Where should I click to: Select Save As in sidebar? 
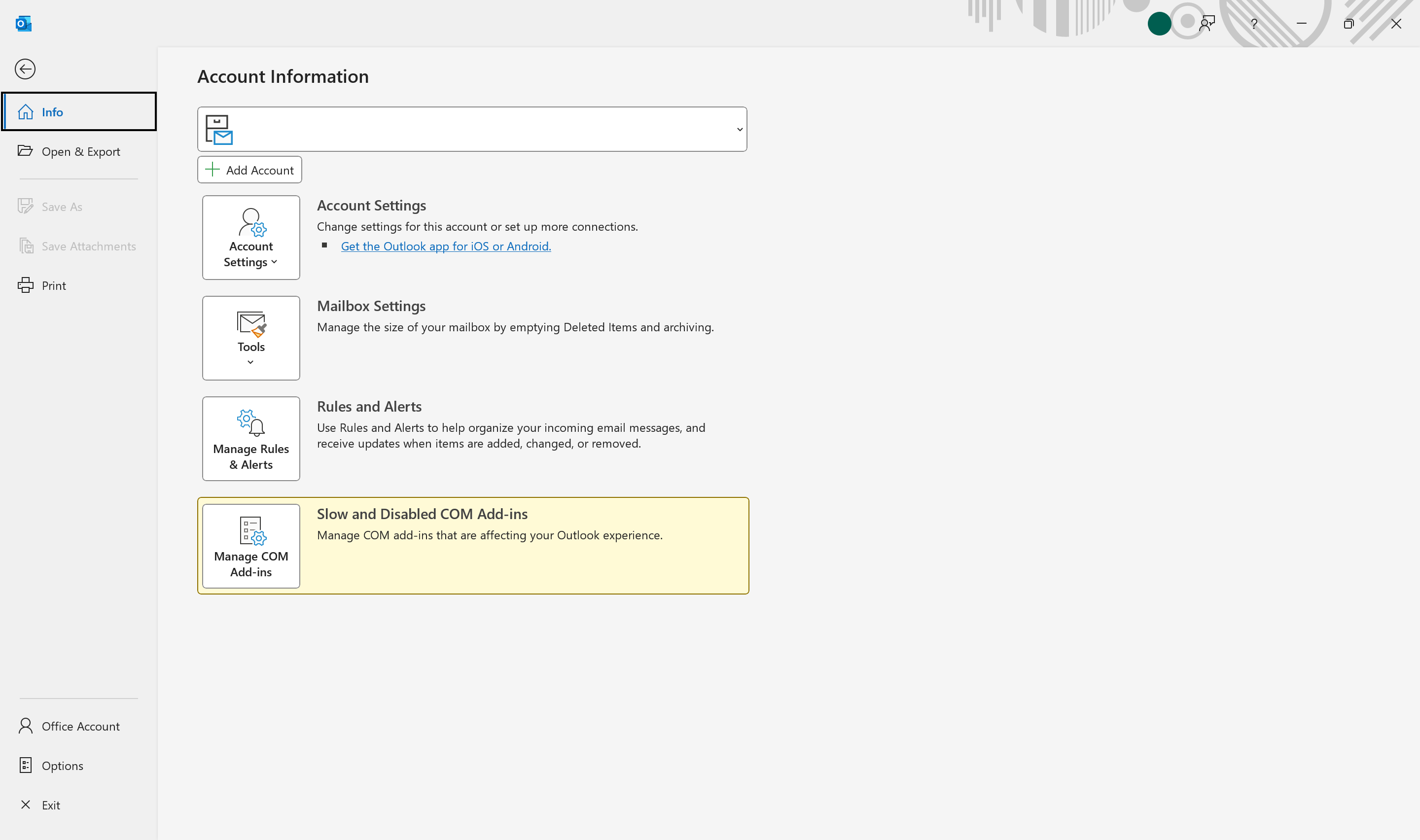(79, 207)
